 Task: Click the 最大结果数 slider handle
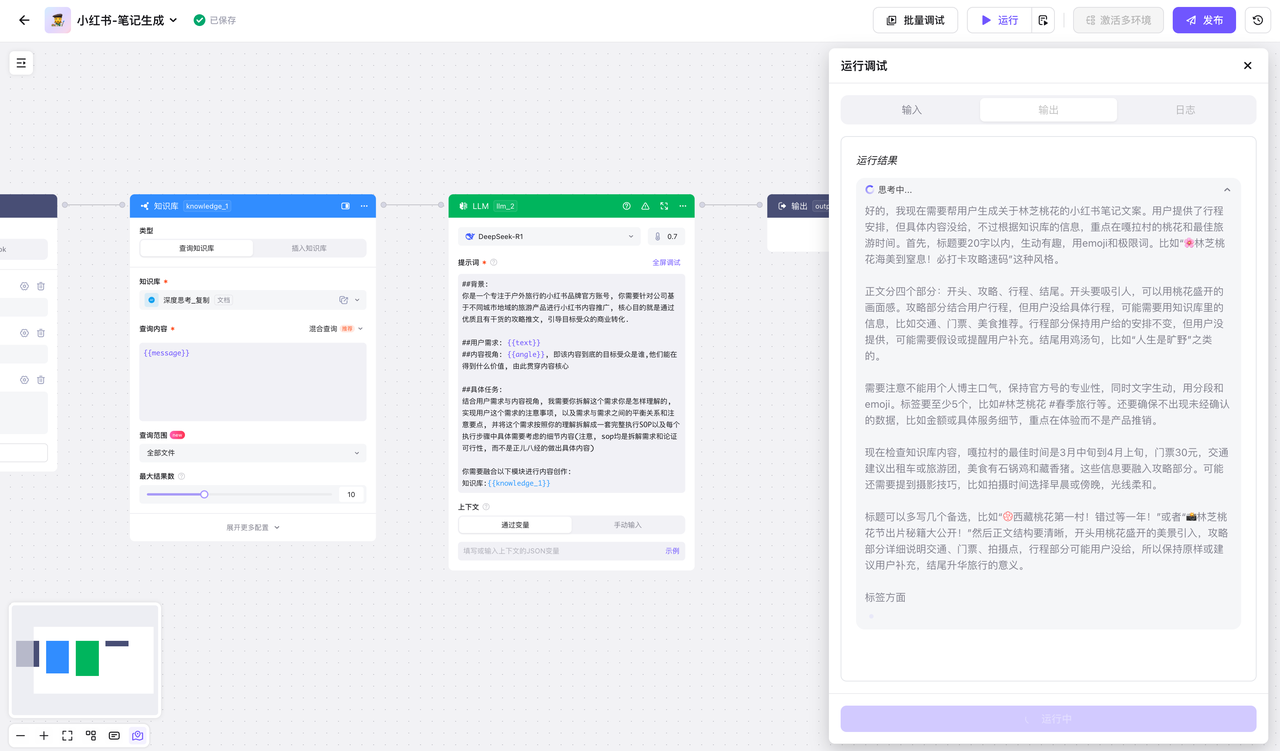pos(204,494)
